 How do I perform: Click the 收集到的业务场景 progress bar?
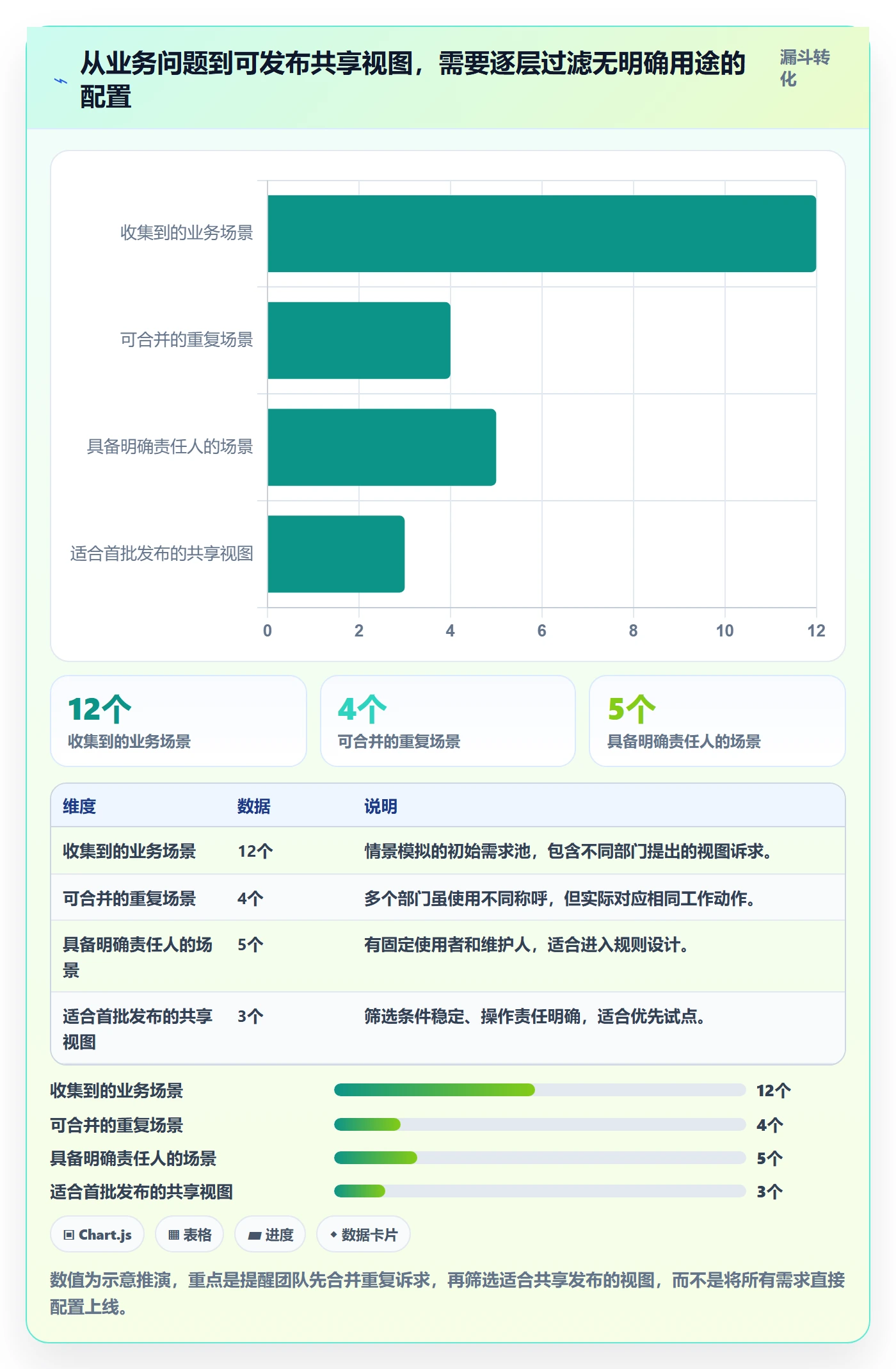pyautogui.click(x=540, y=1090)
